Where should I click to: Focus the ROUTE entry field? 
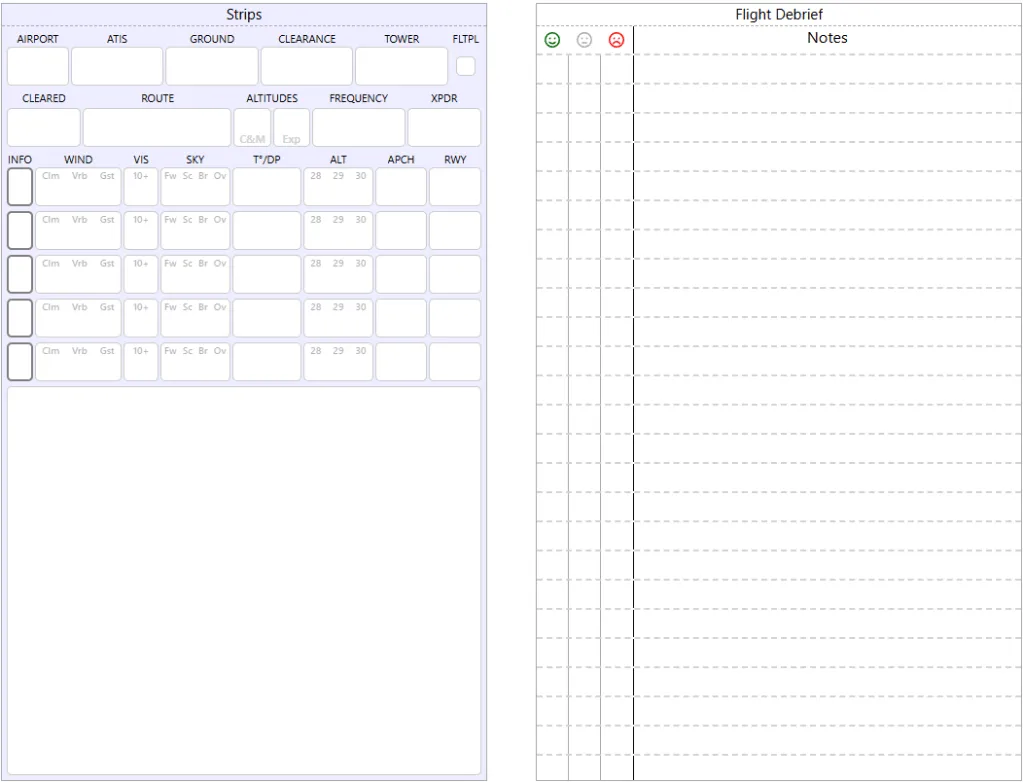157,128
